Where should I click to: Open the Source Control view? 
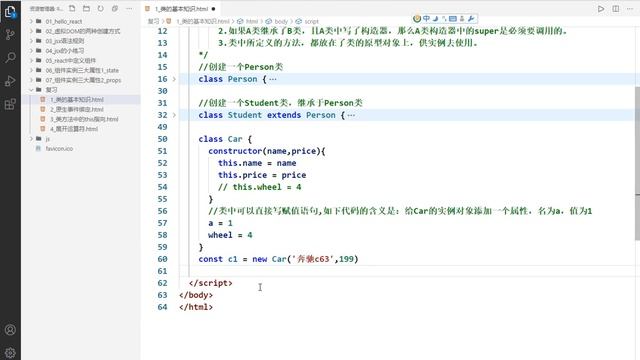10,35
